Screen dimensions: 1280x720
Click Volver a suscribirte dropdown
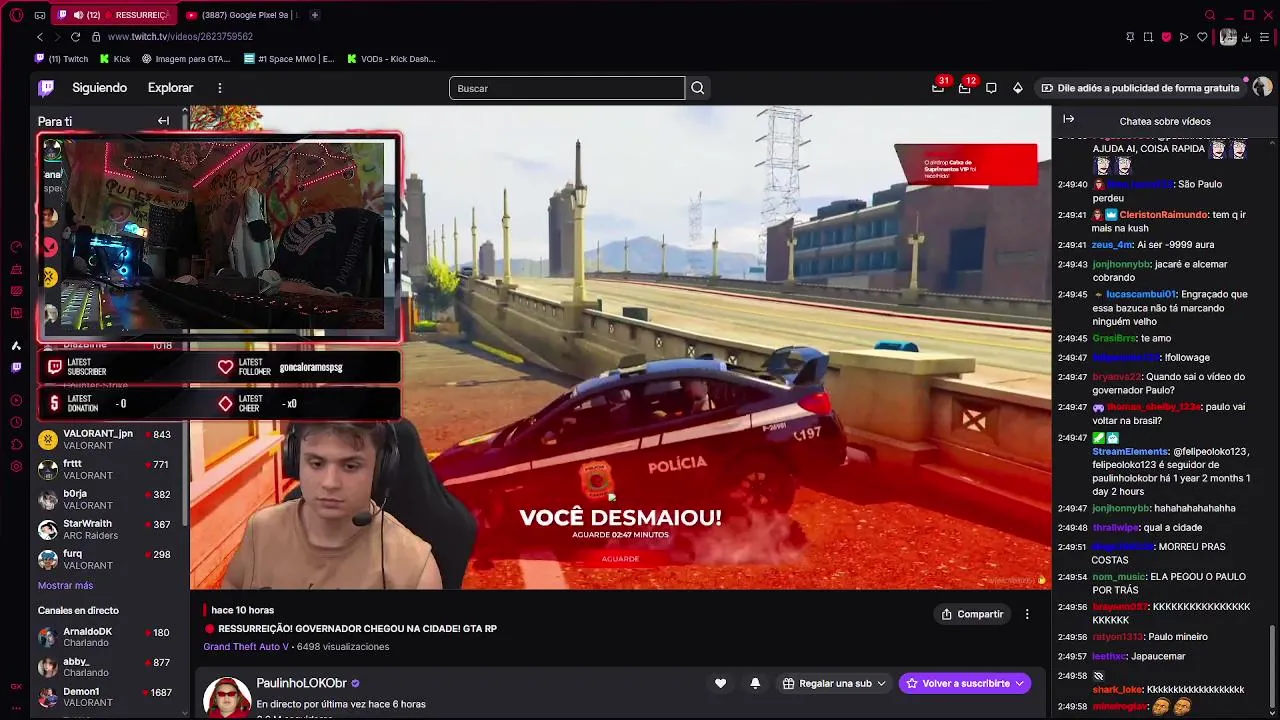click(x=965, y=683)
